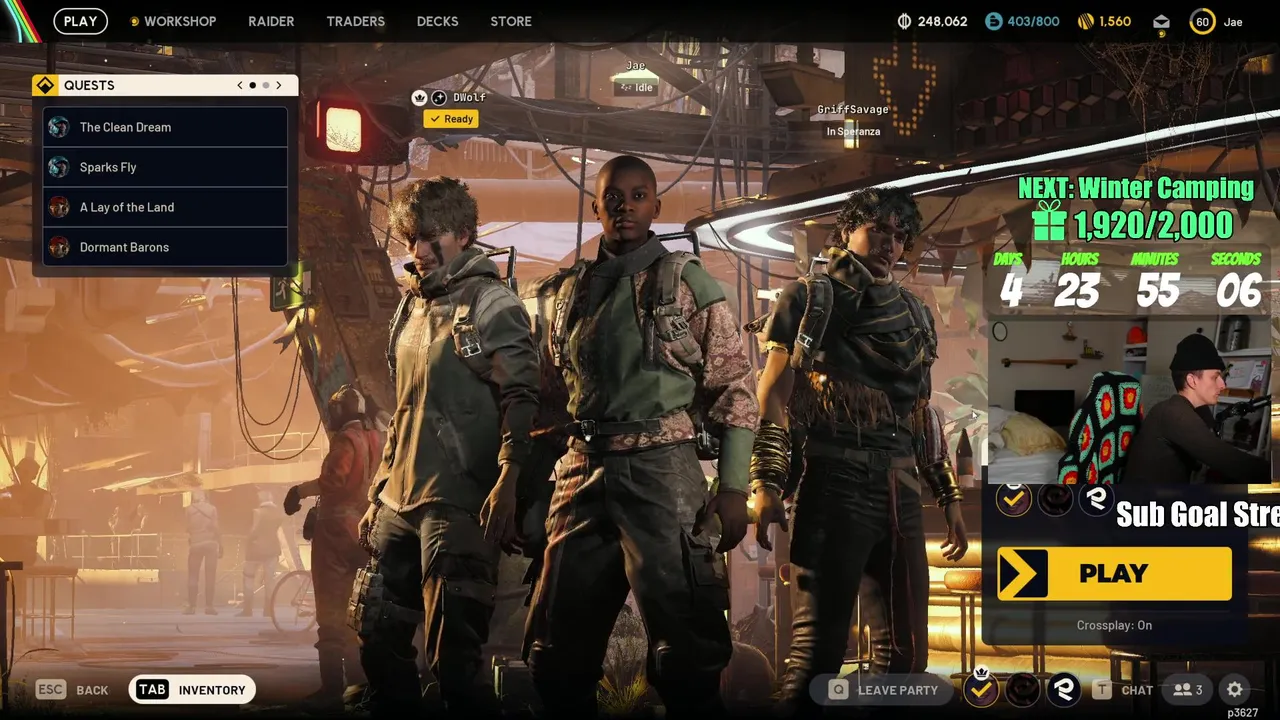Open The Clean Dream quest
Image resolution: width=1280 pixels, height=720 pixels.
(165, 127)
